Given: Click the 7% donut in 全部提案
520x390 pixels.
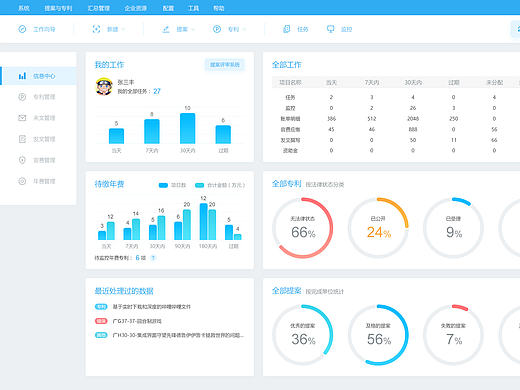Looking at the screenshot, I should [453, 335].
